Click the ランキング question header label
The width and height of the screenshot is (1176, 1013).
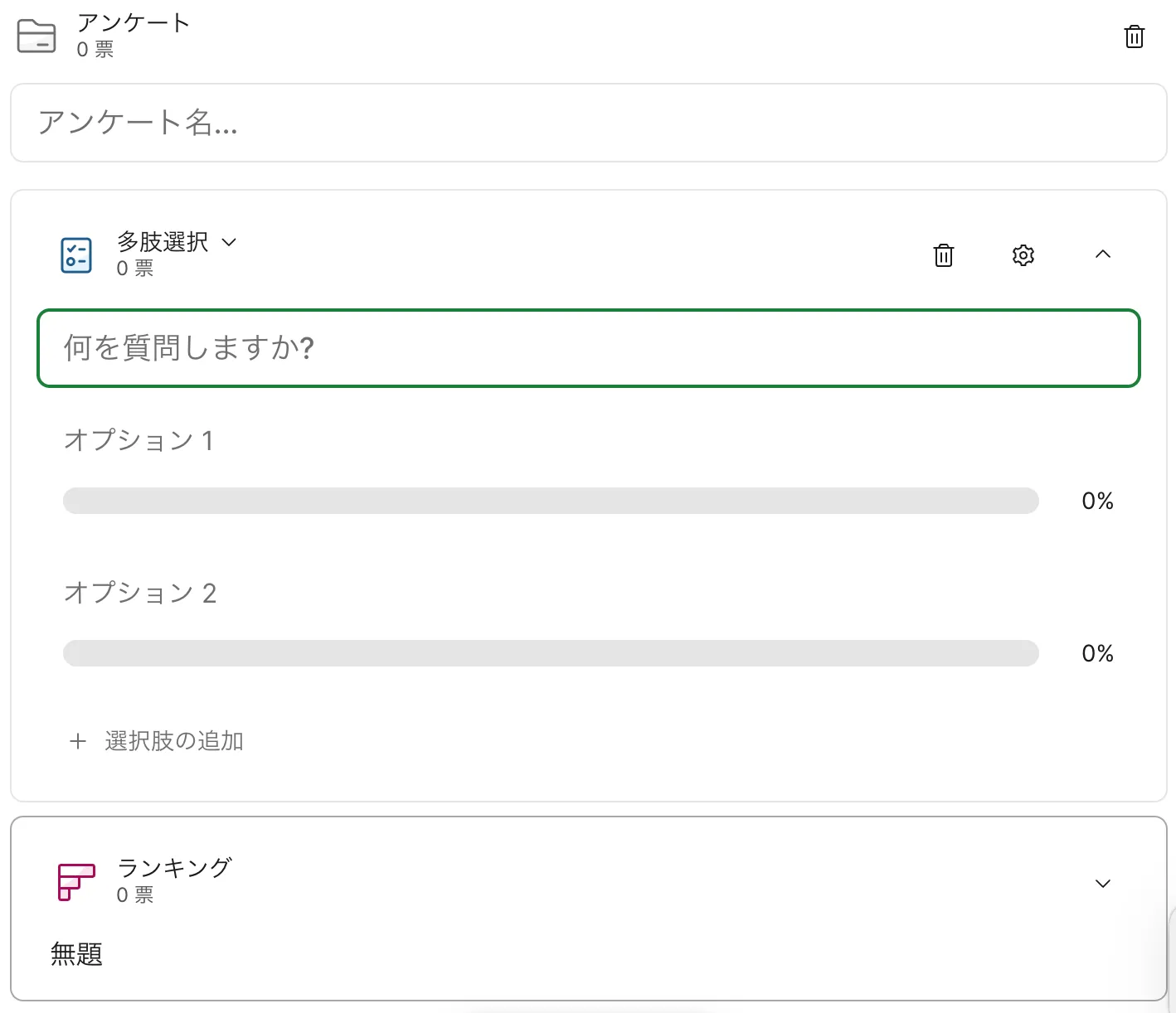tap(174, 868)
